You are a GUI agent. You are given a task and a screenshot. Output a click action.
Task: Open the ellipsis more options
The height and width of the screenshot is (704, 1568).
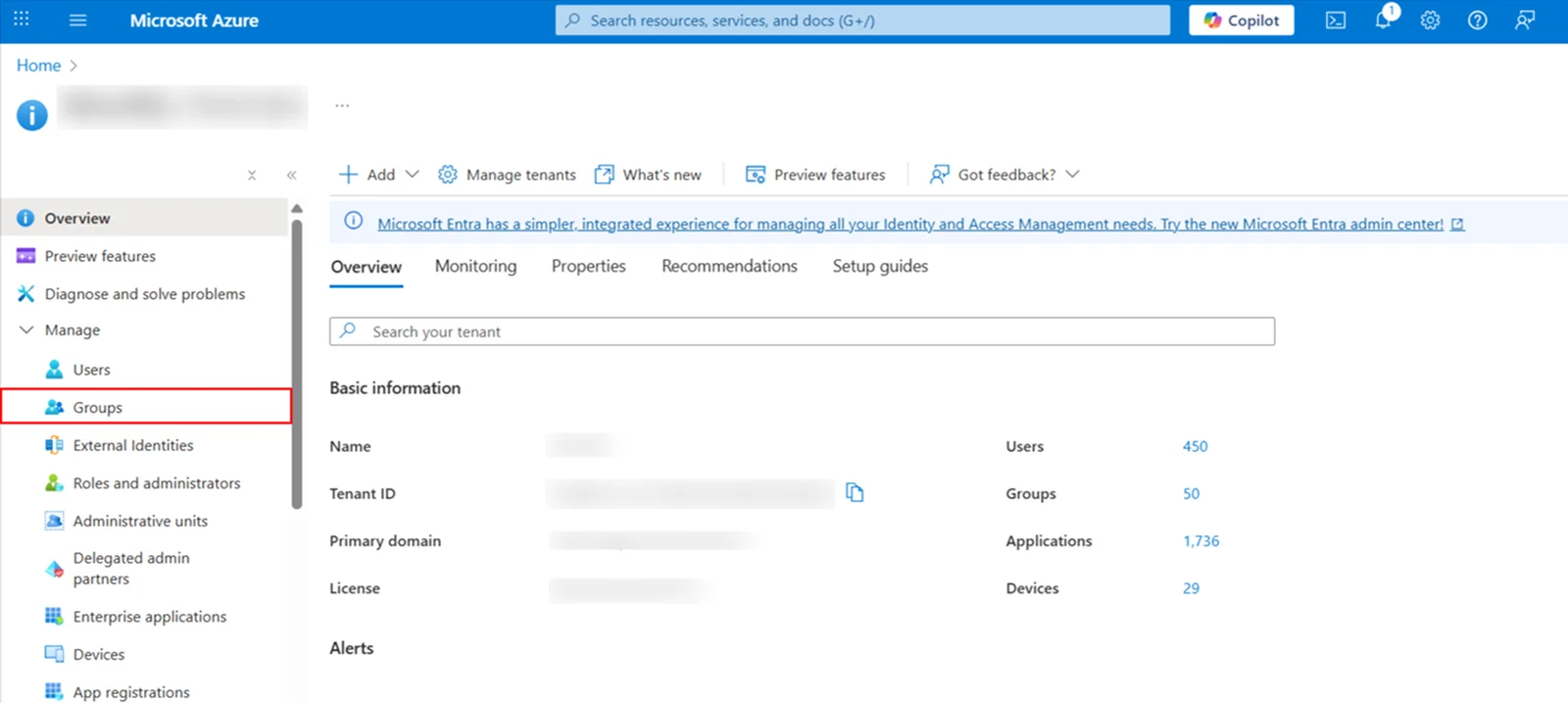[x=342, y=105]
